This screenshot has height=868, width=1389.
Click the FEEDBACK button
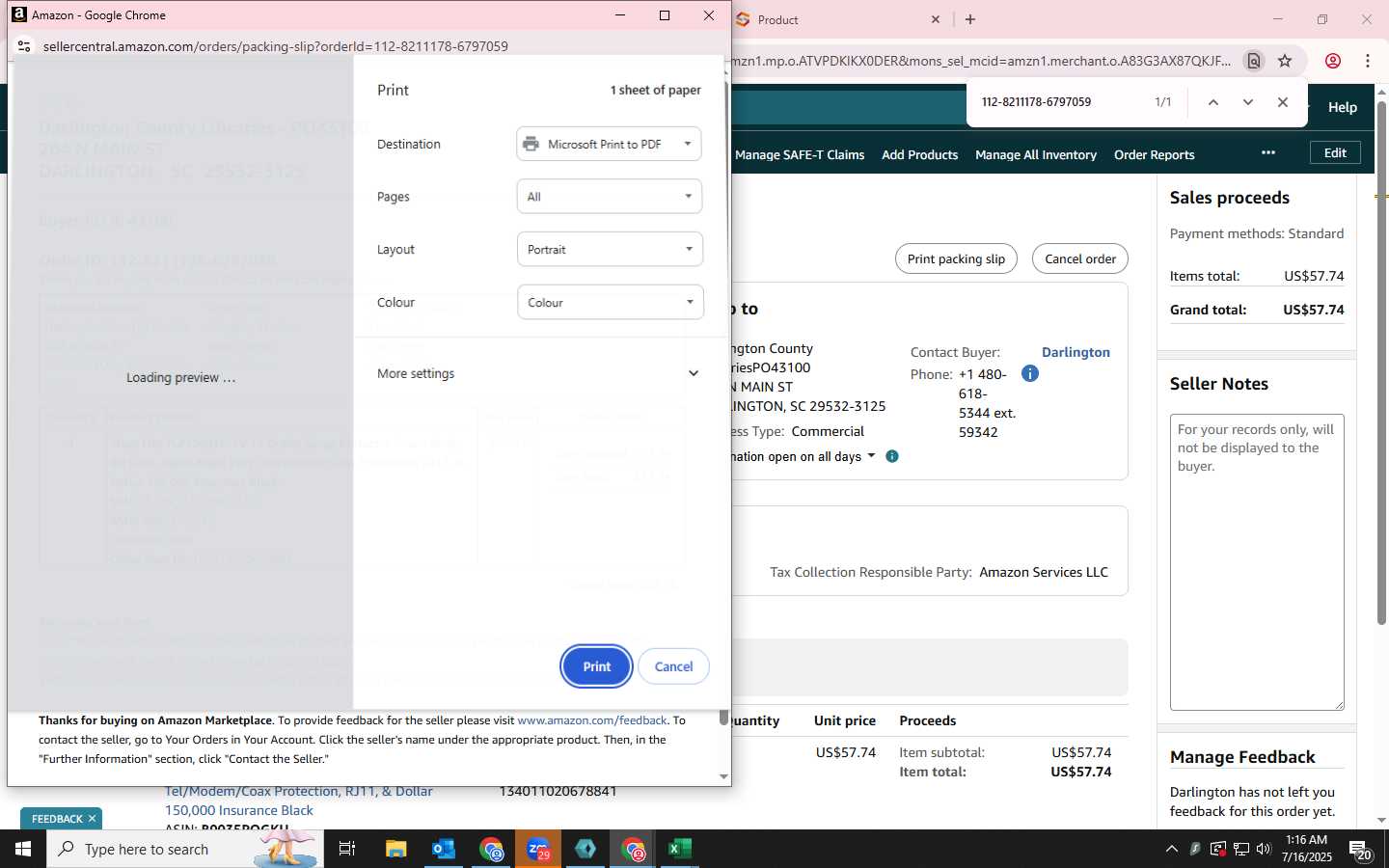pyautogui.click(x=57, y=819)
